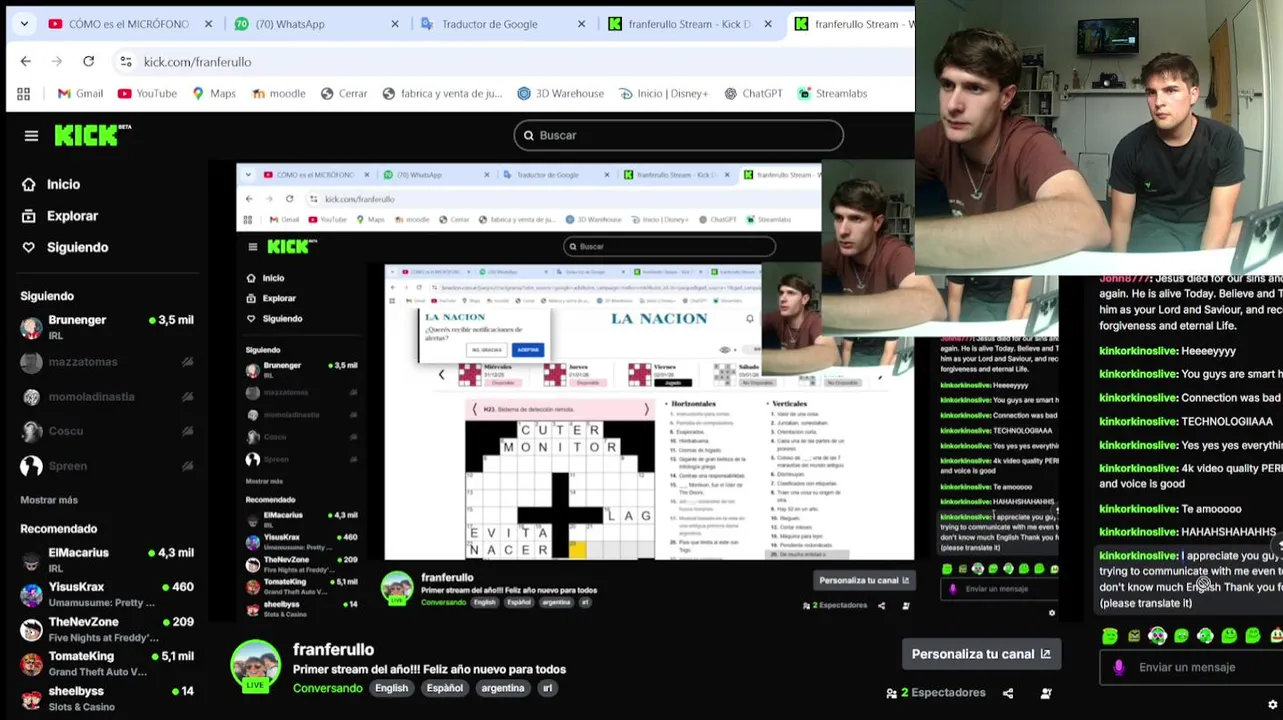The image size is (1283, 720).
Task: Open the Coscu followed channel
Action: 106,431
